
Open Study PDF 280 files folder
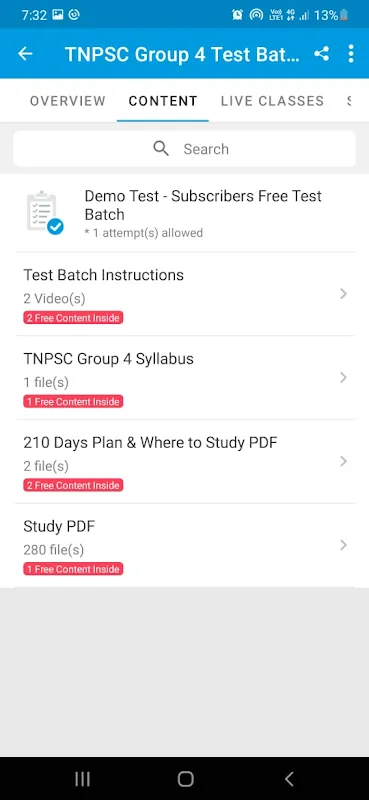(184, 545)
